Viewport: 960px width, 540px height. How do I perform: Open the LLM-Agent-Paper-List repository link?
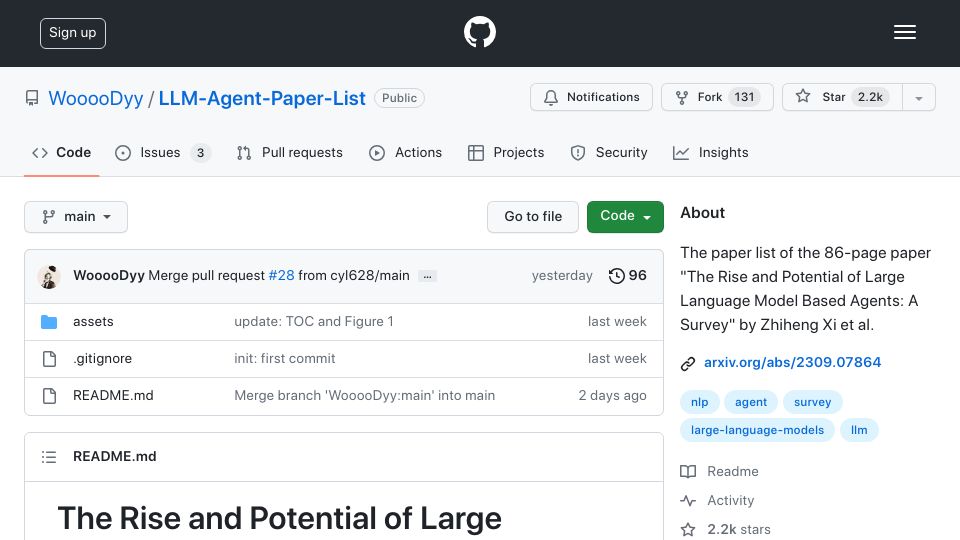[262, 98]
